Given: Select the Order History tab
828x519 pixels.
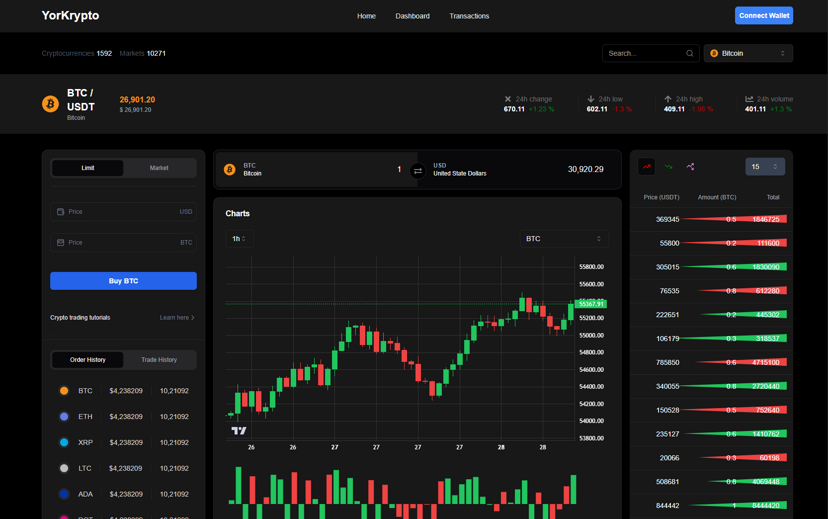Looking at the screenshot, I should point(88,360).
